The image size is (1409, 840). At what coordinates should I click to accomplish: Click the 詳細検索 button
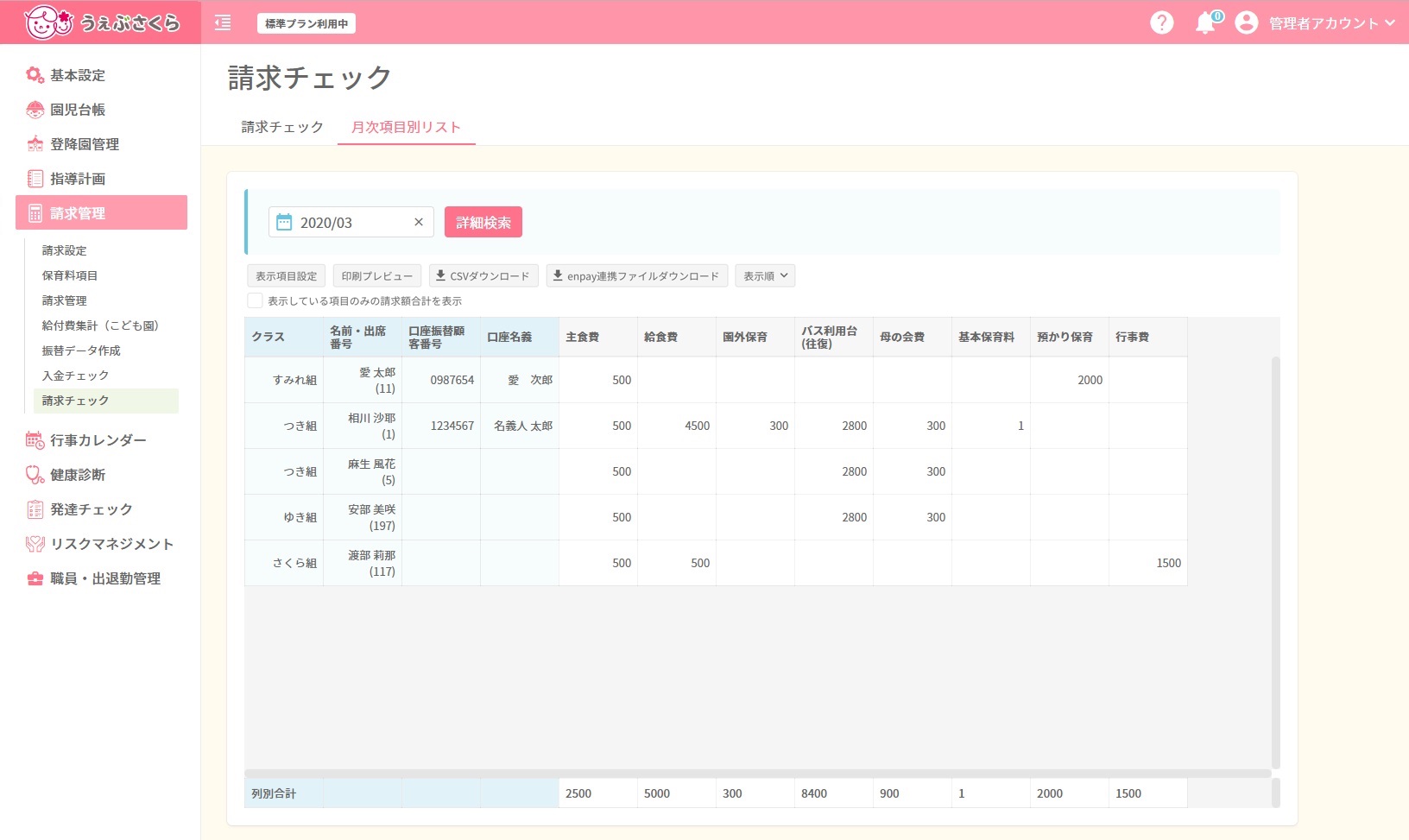tap(483, 222)
